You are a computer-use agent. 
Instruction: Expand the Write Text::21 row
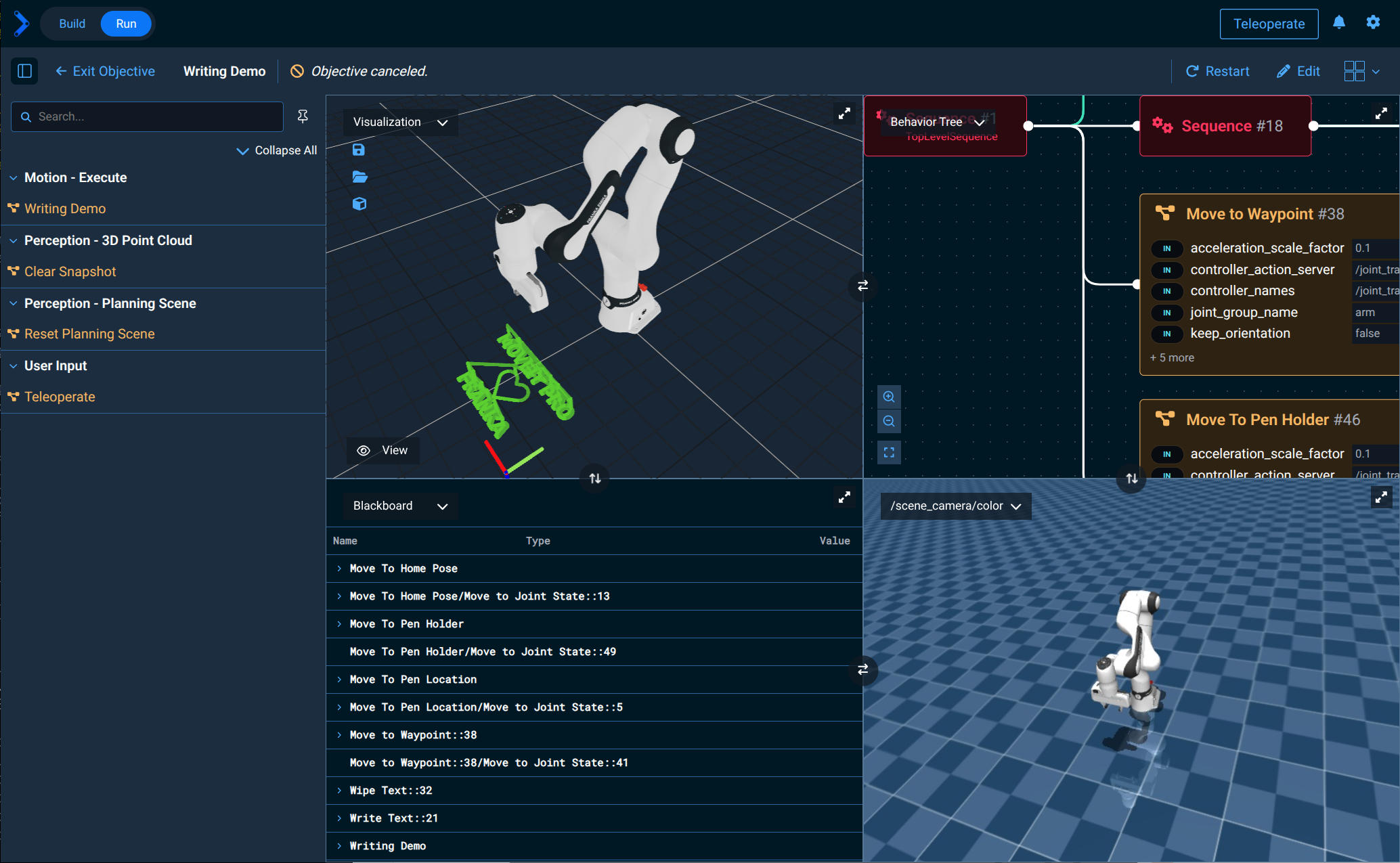click(x=339, y=818)
